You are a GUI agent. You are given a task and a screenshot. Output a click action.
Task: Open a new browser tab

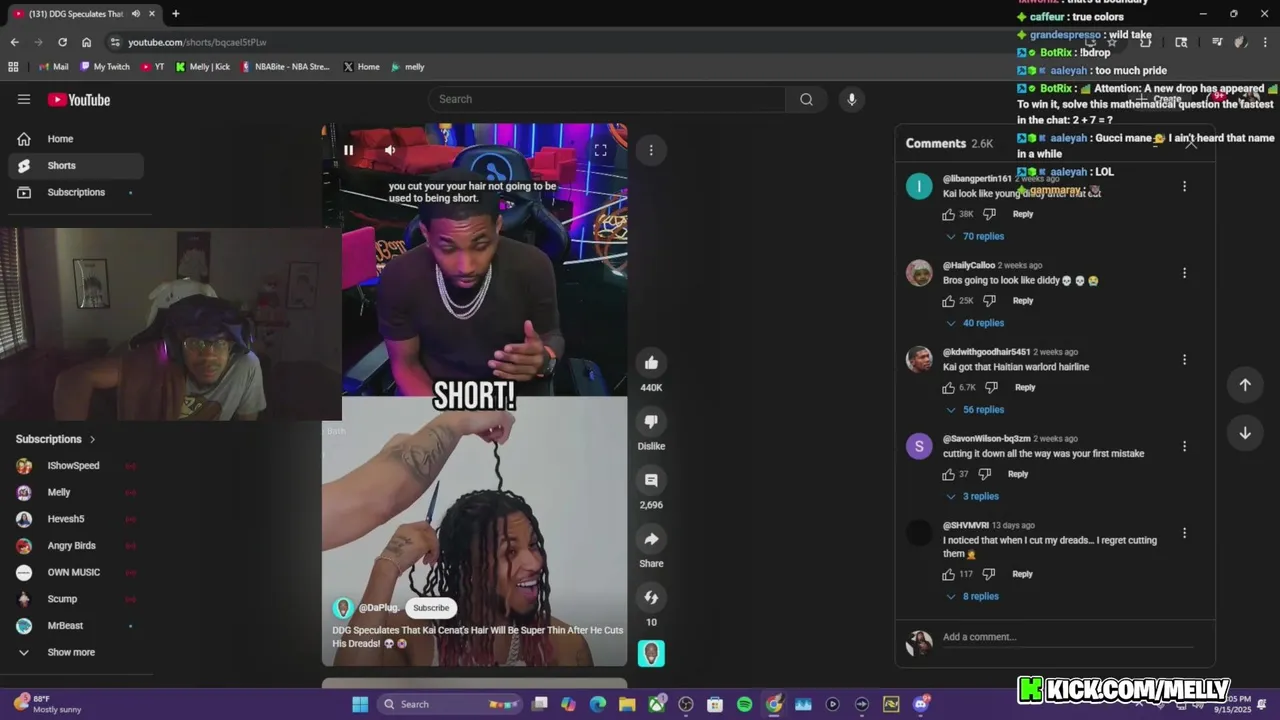[175, 14]
